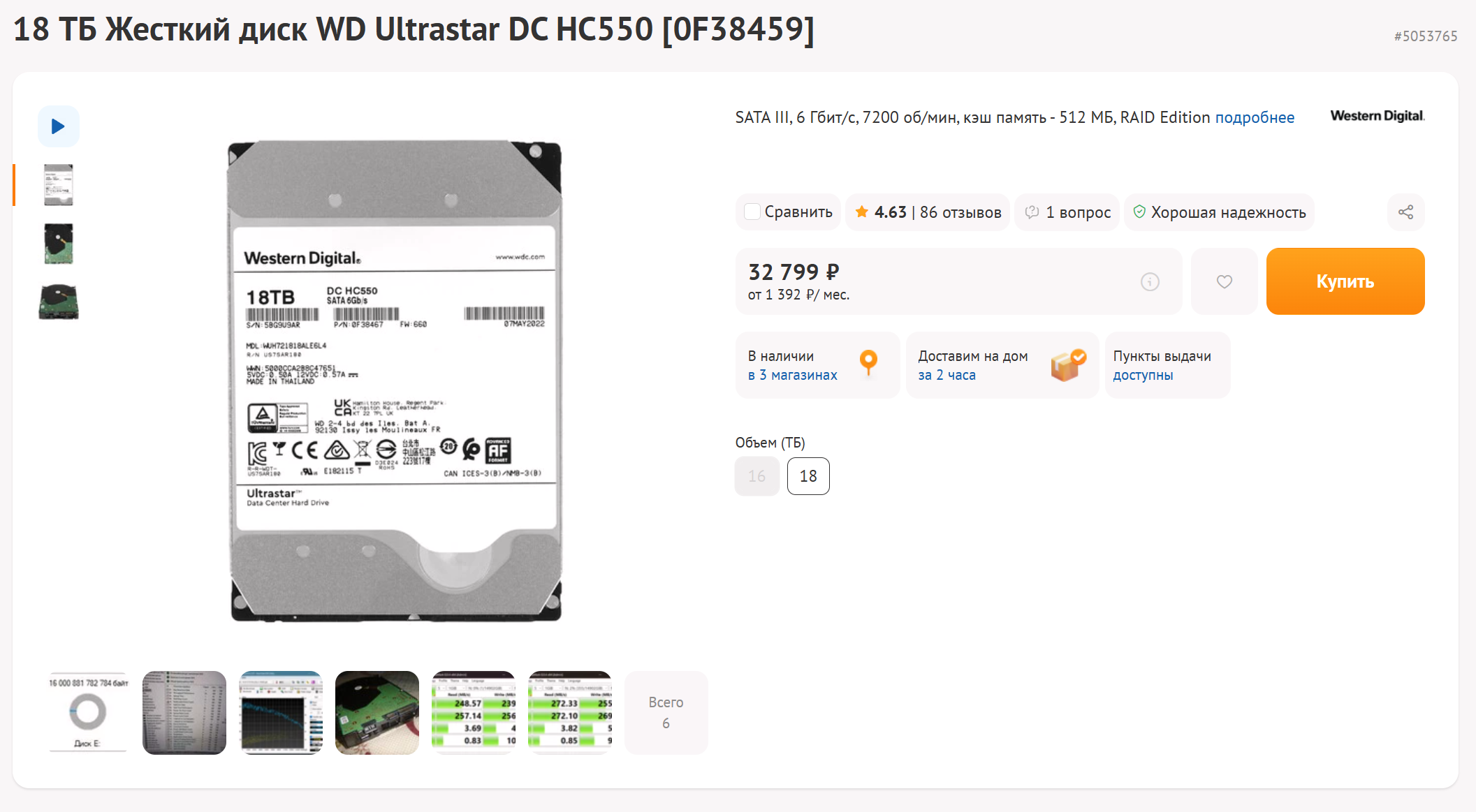Screen dimensions: 1476x812
Task: Click the map pin availability icon
Action: [x=868, y=362]
